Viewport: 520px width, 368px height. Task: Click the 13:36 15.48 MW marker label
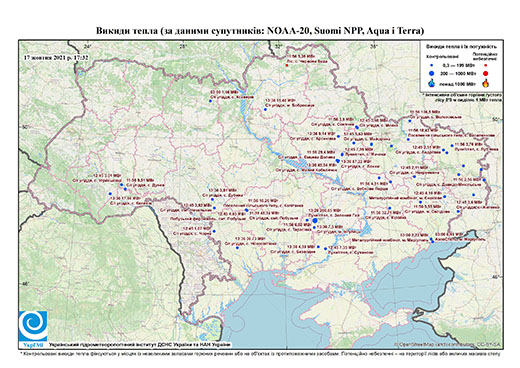click(280, 100)
